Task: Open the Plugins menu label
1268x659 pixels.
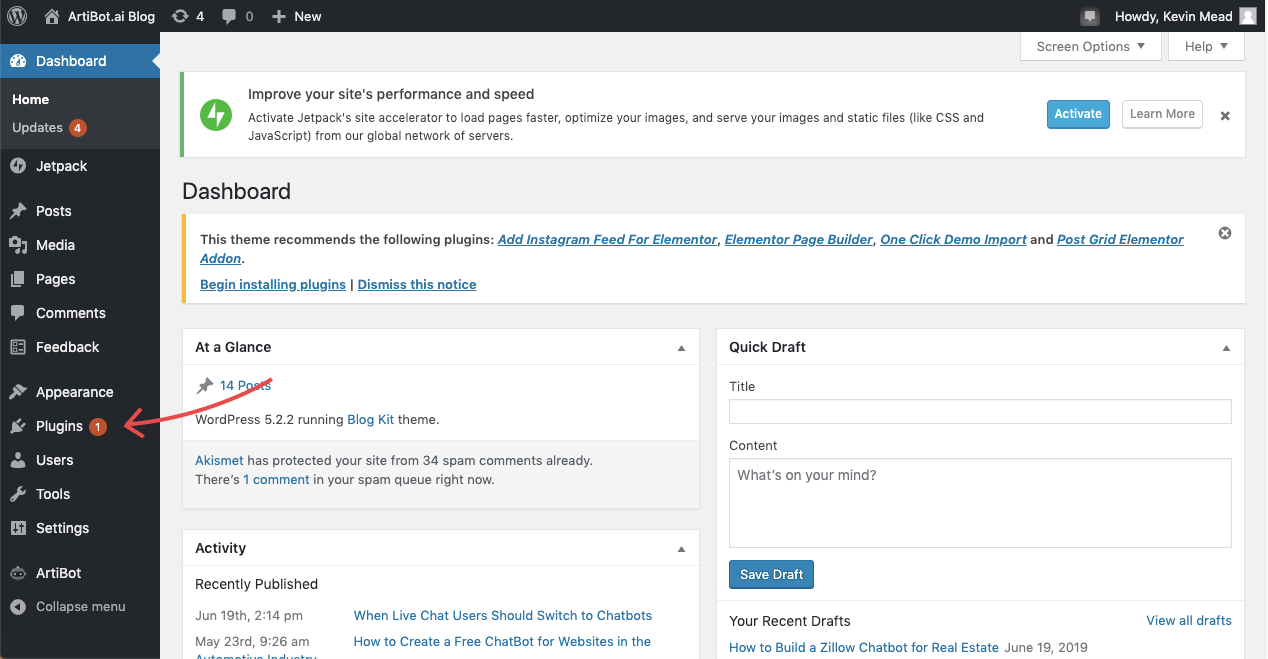Action: coord(60,426)
